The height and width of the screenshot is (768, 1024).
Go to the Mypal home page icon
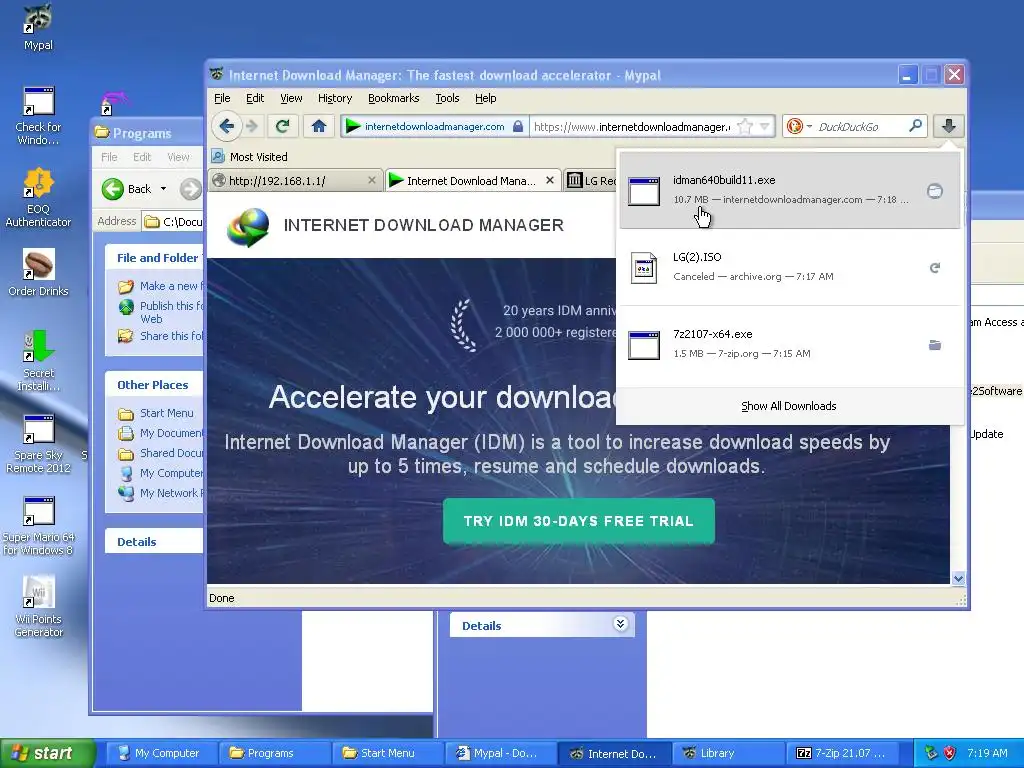(x=319, y=126)
